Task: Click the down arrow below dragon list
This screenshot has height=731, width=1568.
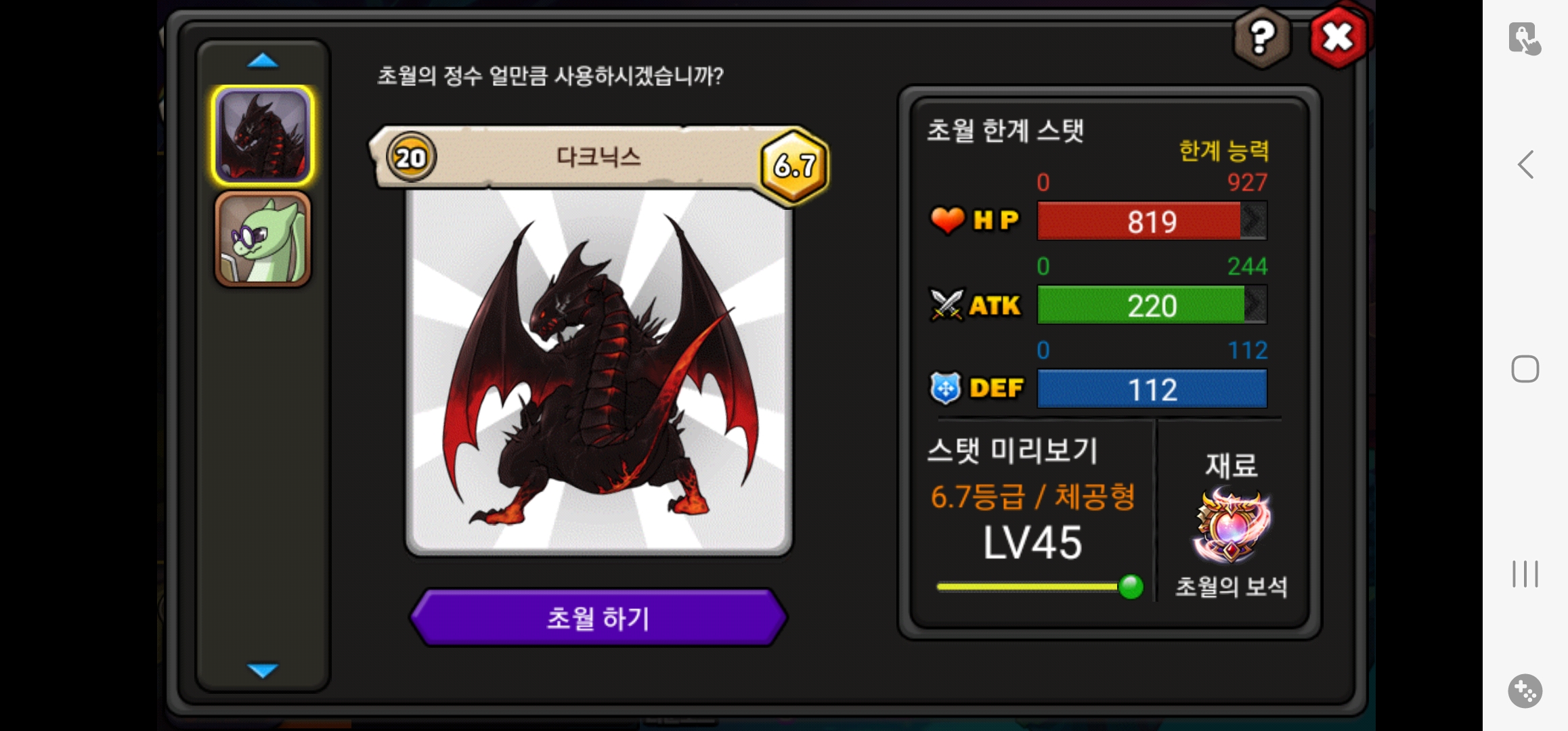Action: click(x=263, y=670)
